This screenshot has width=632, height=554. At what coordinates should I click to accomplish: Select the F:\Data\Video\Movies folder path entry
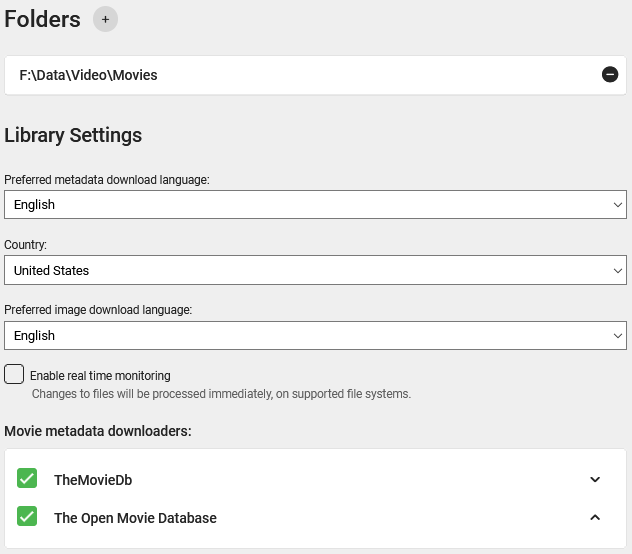click(x=88, y=75)
